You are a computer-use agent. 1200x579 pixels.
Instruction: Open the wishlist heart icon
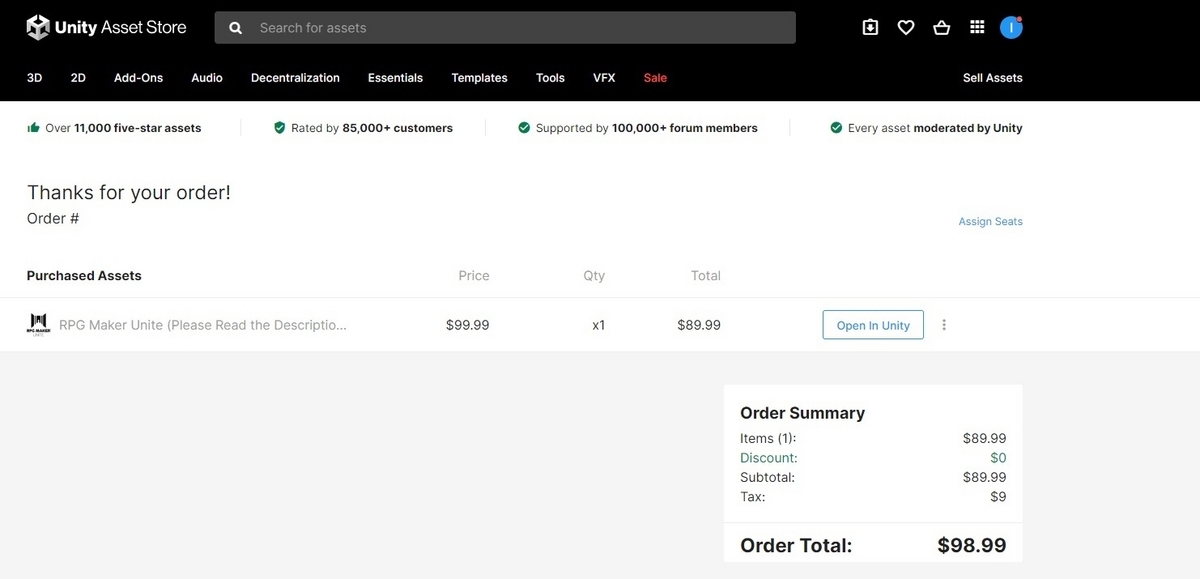(x=906, y=28)
